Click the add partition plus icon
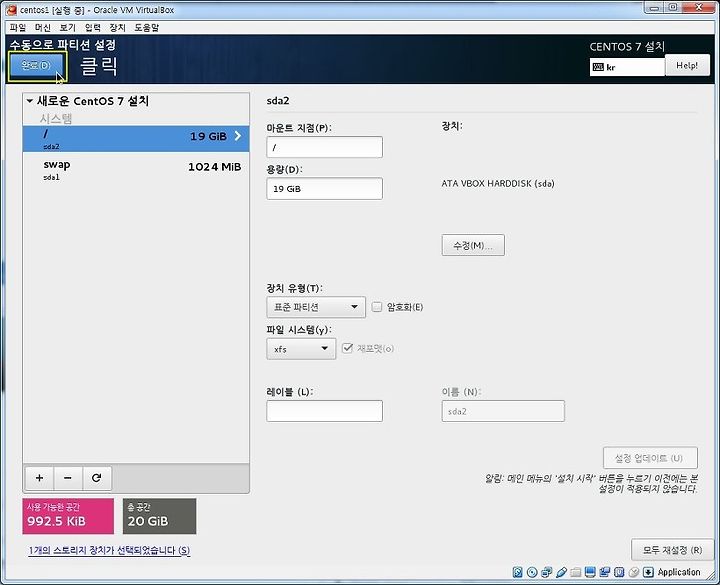720x585 pixels. point(39,478)
